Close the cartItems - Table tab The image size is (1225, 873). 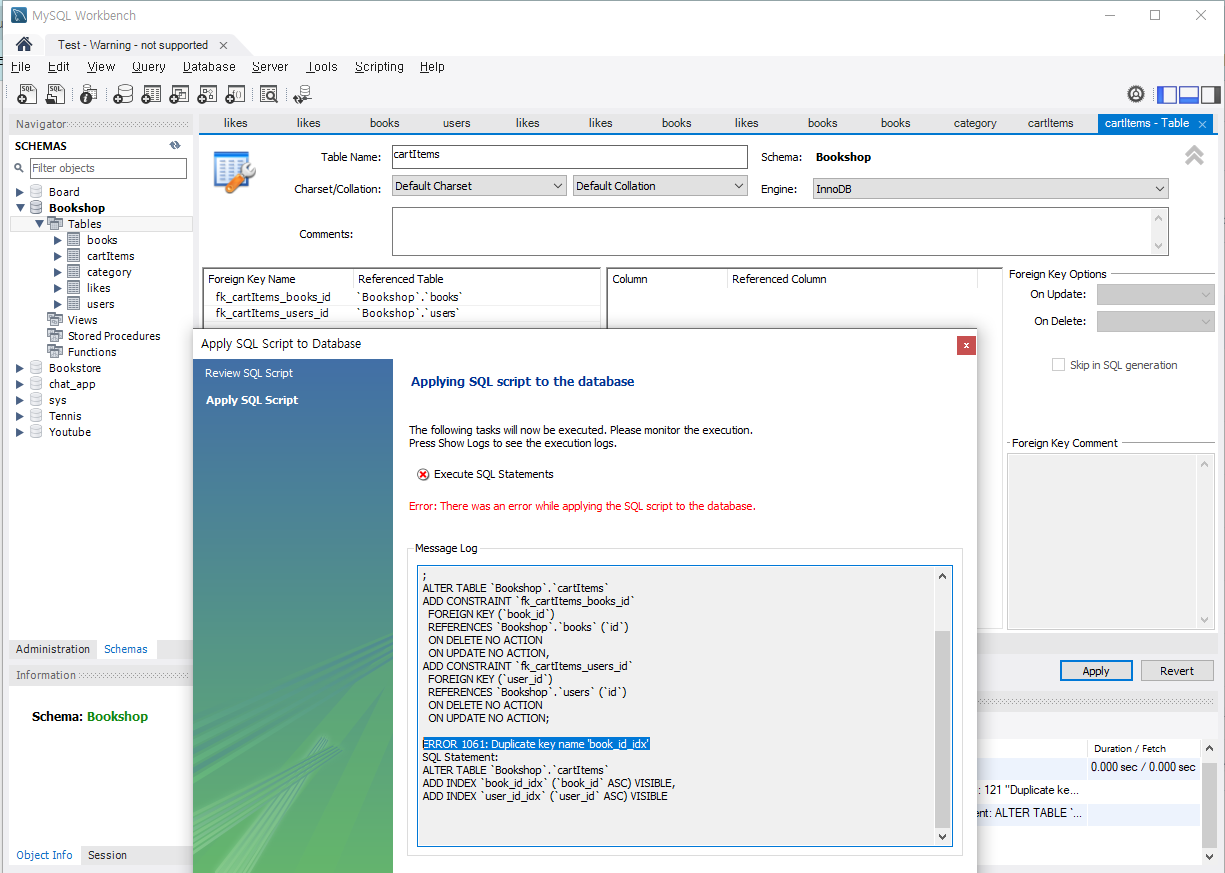tap(1202, 124)
